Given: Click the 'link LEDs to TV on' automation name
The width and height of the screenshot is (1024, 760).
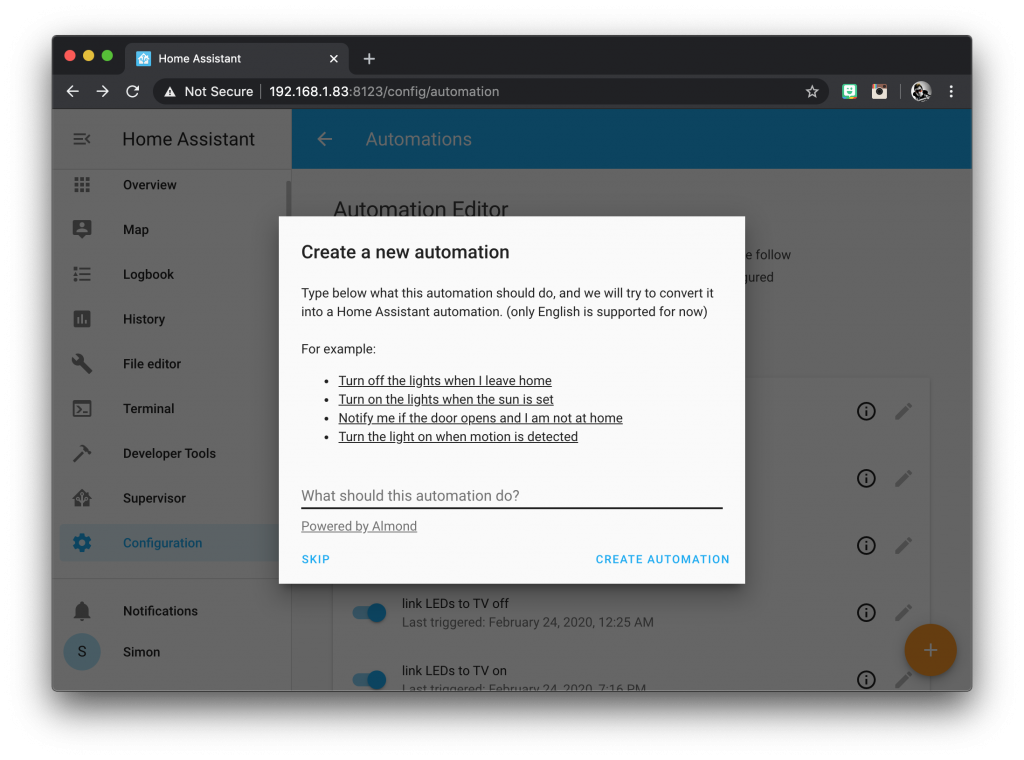Looking at the screenshot, I should [454, 671].
